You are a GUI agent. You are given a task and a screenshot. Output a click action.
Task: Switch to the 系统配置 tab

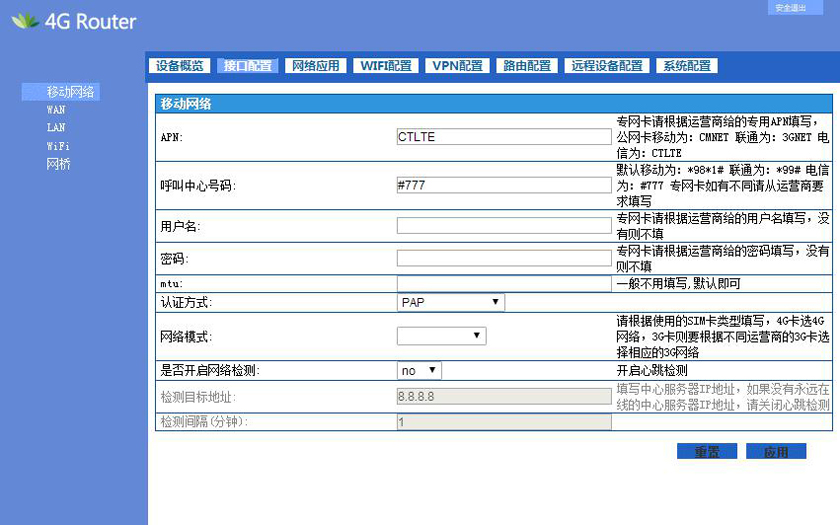pyautogui.click(x=687, y=66)
